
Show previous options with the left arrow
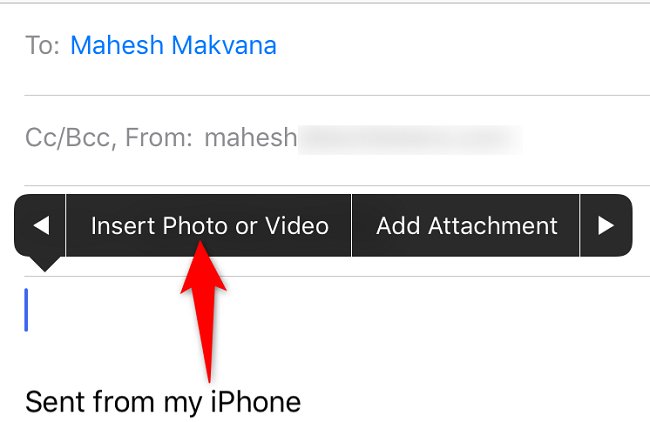(x=40, y=226)
